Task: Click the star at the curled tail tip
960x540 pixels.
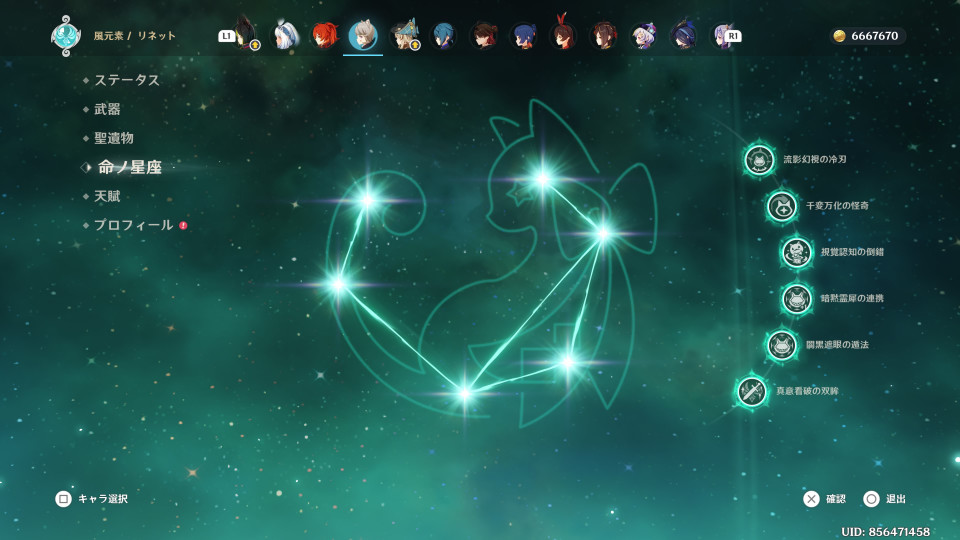Action: click(367, 200)
